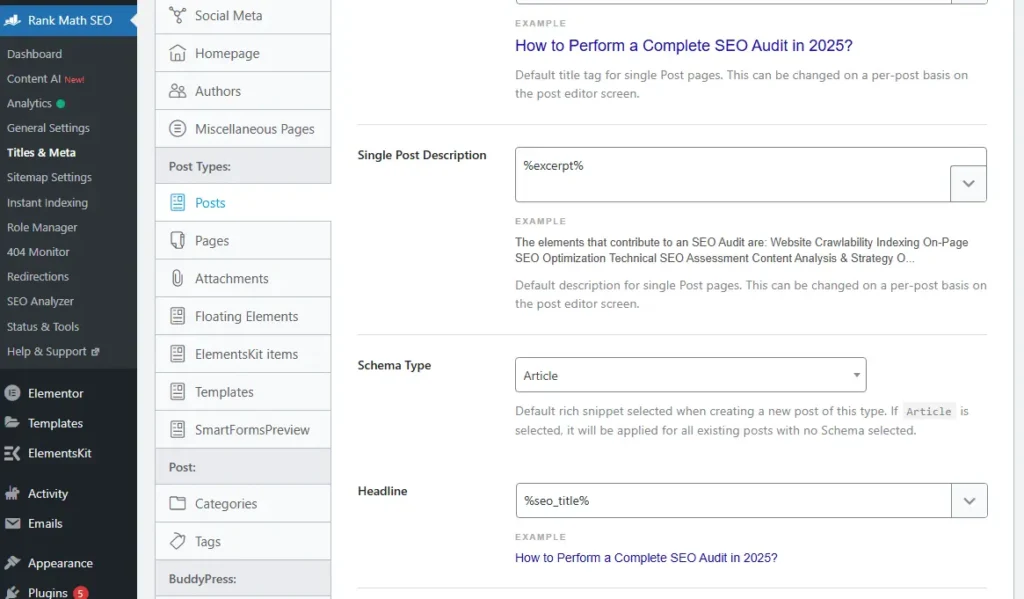Screen dimensions: 1024x599
Task: Open the Categories taxonomy tab
Action: pyautogui.click(x=243, y=503)
